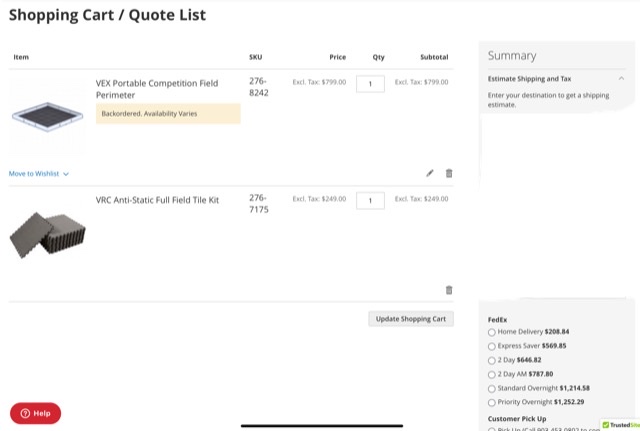Open the VRC Anti-Static Full Field Tile Kit link
Image resolution: width=640 pixels, height=431 pixels.
pos(157,200)
